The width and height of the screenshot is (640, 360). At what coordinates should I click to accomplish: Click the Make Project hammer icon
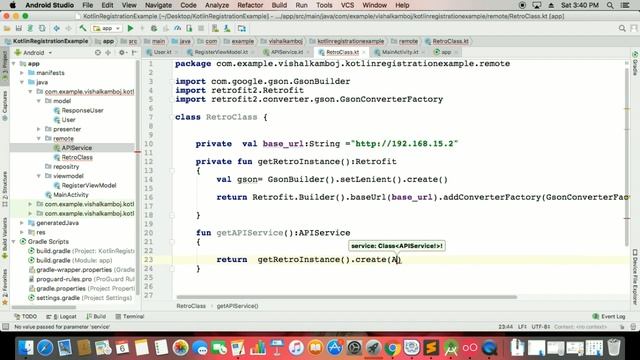pos(83,29)
